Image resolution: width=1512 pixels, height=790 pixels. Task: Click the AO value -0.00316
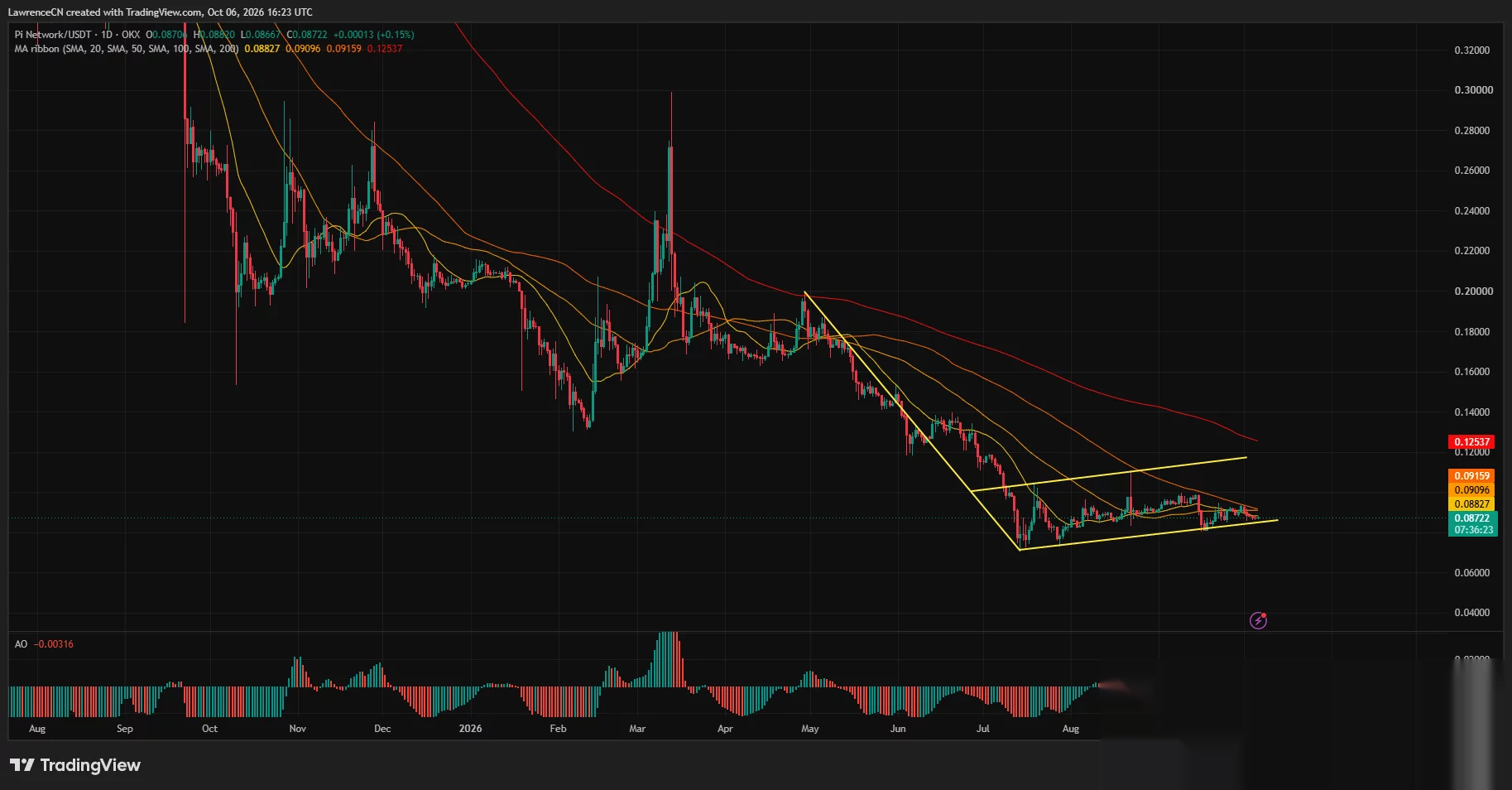tap(54, 644)
